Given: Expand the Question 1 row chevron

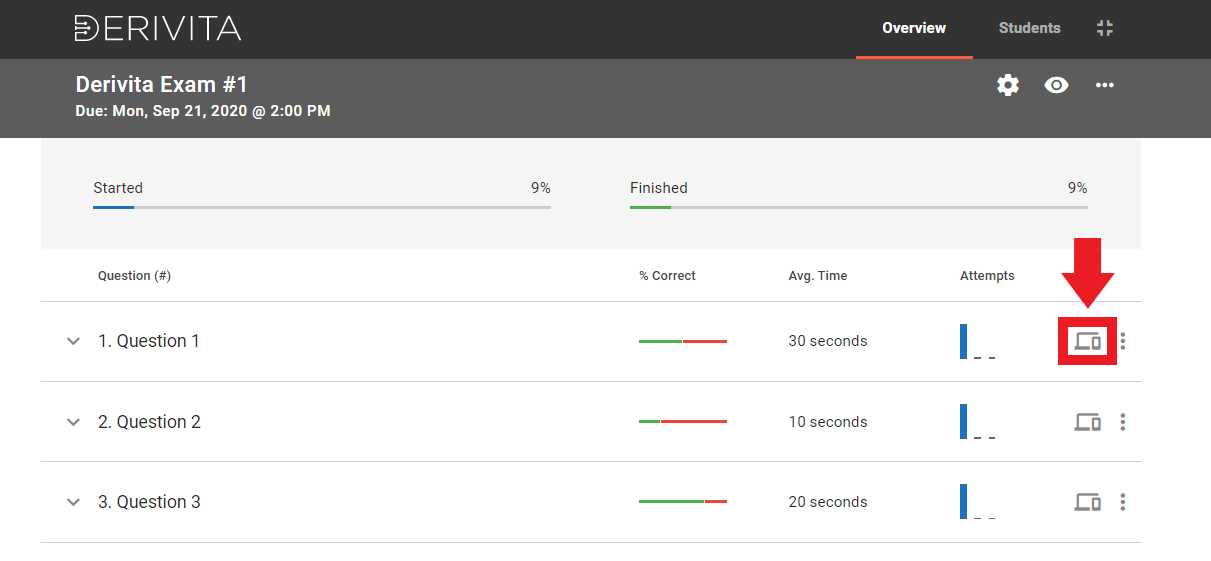Looking at the screenshot, I should (x=73, y=341).
